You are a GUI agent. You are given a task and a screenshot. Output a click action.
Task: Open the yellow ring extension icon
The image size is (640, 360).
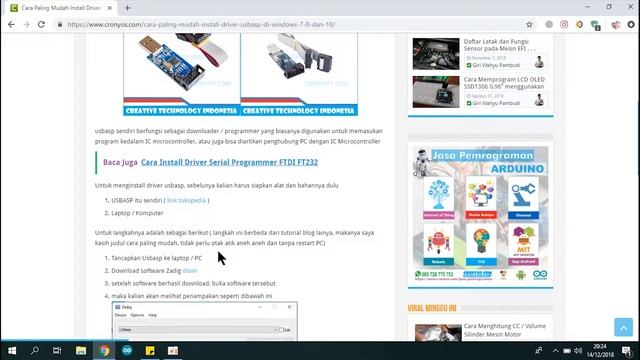pos(579,24)
